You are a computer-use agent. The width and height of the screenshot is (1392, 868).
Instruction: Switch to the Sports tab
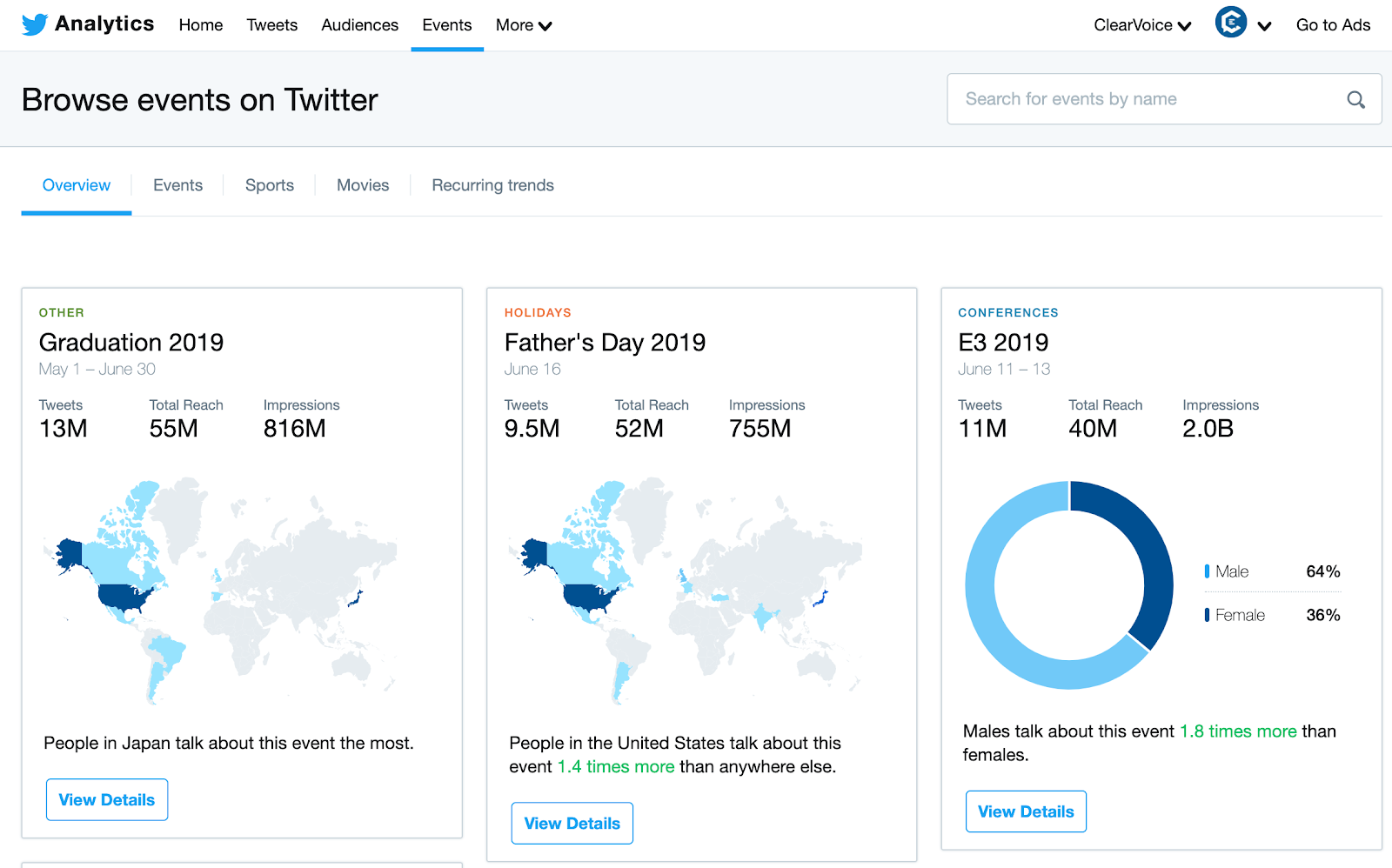270,185
